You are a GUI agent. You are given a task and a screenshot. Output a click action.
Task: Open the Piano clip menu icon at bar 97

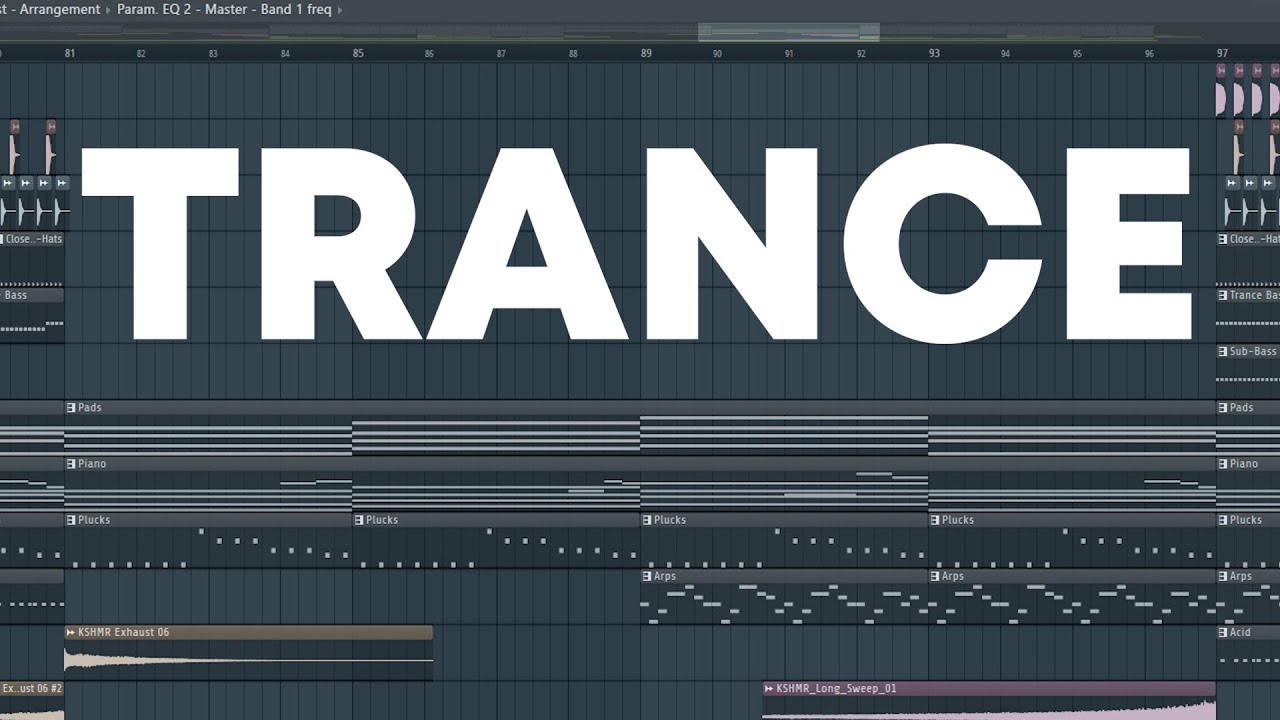[x=1223, y=463]
